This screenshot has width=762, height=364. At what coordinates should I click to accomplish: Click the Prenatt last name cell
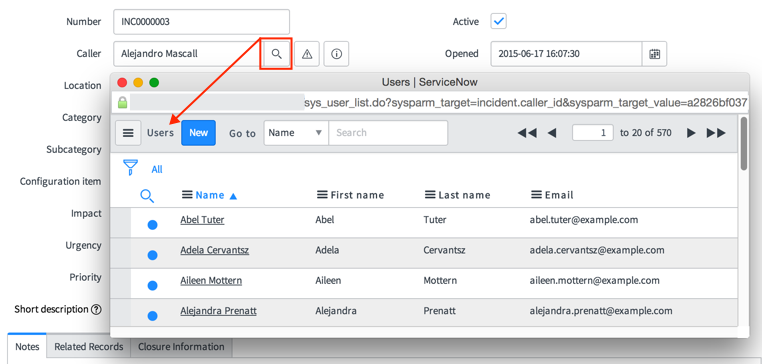(440, 311)
